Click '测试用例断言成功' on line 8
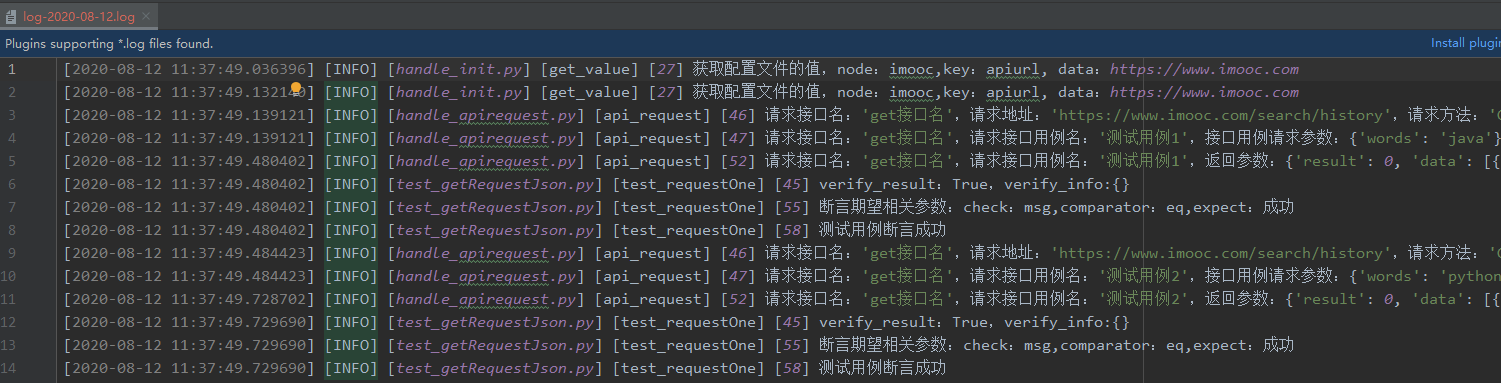The width and height of the screenshot is (1501, 383). pyautogui.click(x=882, y=230)
